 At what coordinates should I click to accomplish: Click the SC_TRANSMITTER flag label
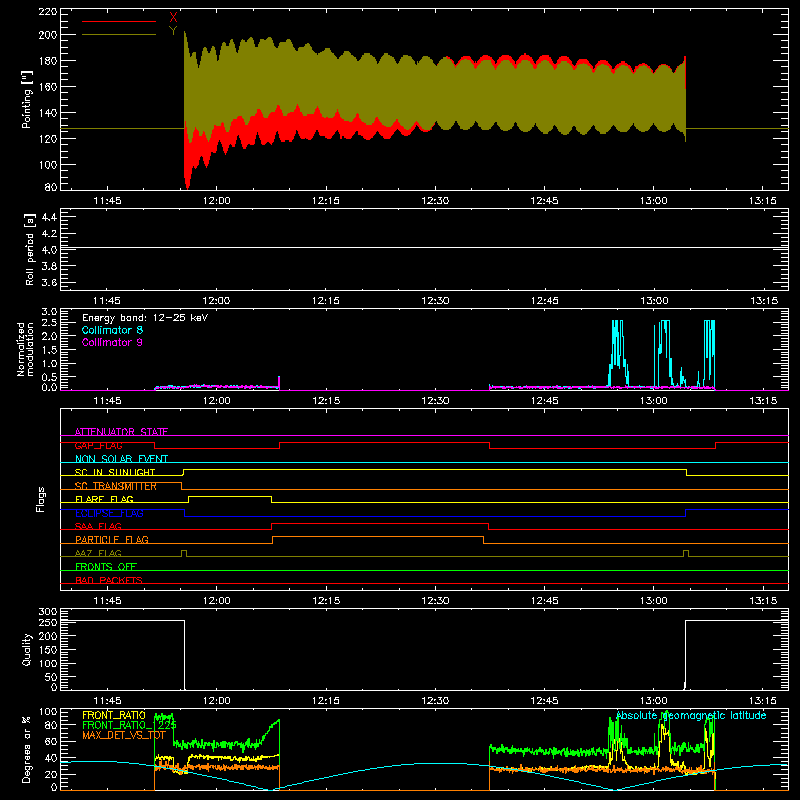coord(116,486)
